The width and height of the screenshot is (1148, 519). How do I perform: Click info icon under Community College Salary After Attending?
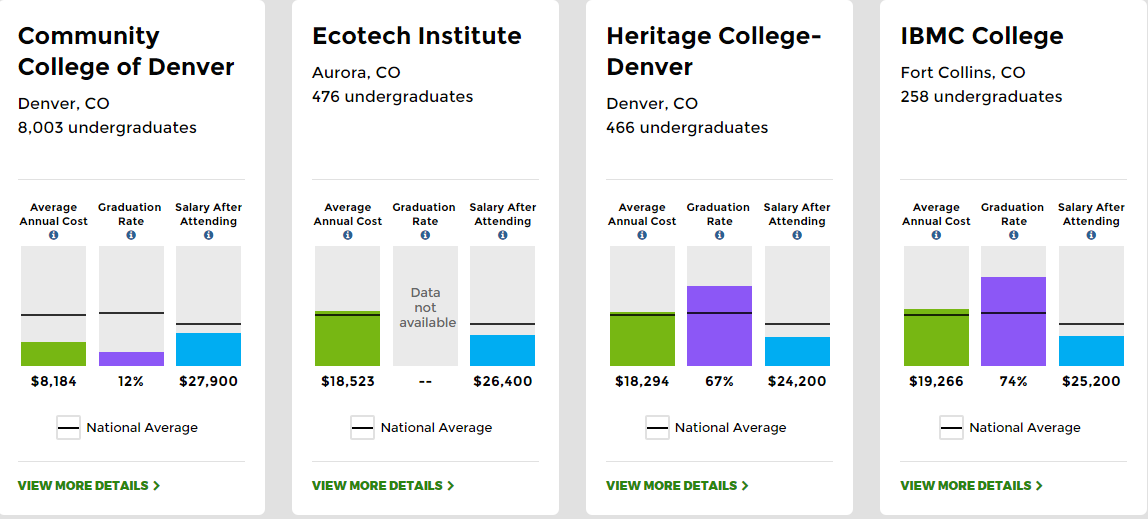click(208, 235)
